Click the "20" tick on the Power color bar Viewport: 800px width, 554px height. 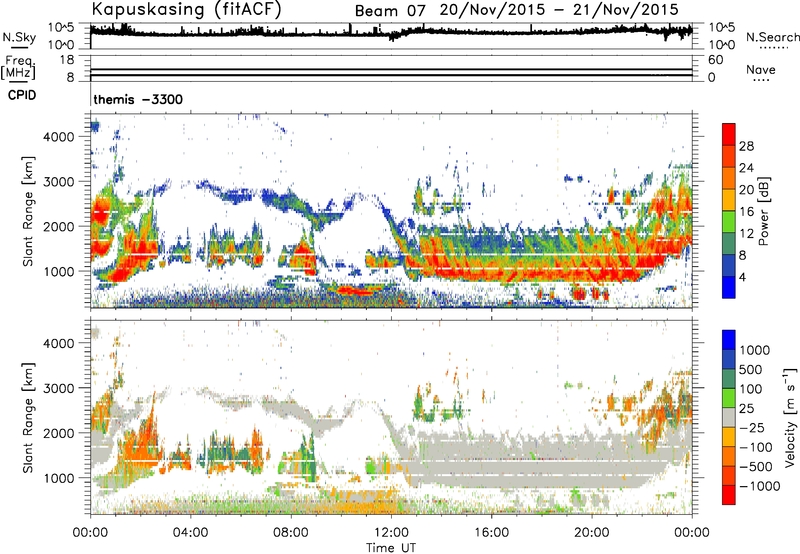click(746, 190)
